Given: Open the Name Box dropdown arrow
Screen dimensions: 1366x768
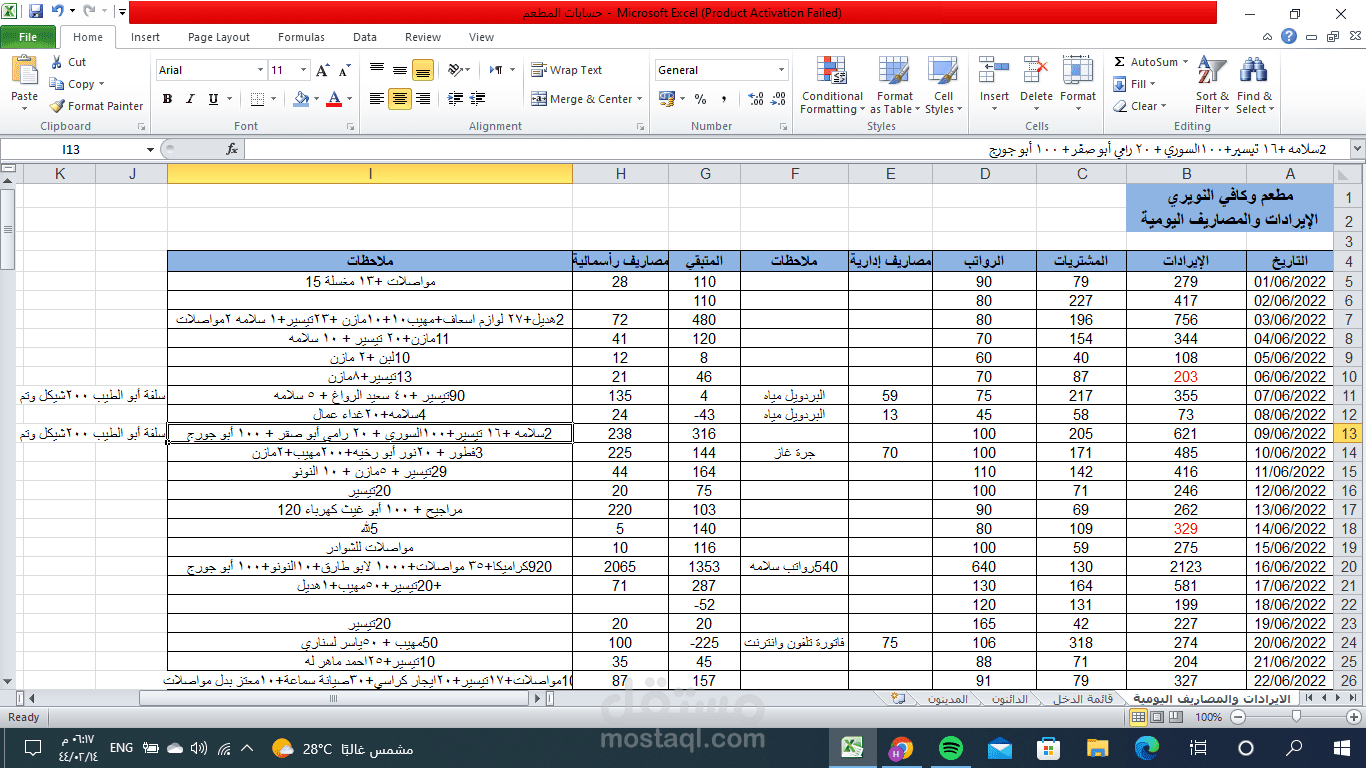Looking at the screenshot, I should [151, 149].
